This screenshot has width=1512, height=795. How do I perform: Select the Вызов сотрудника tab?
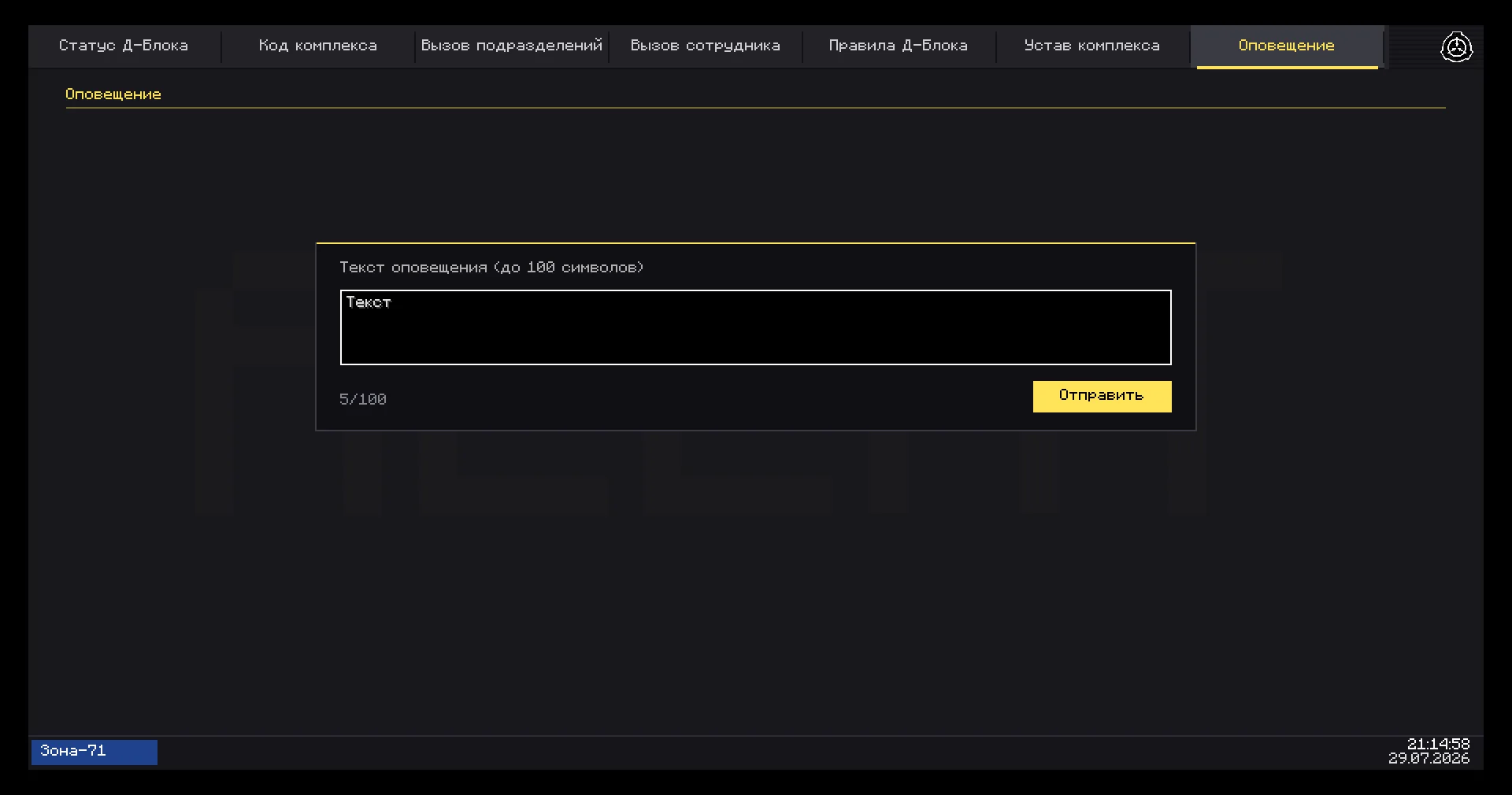705,46
